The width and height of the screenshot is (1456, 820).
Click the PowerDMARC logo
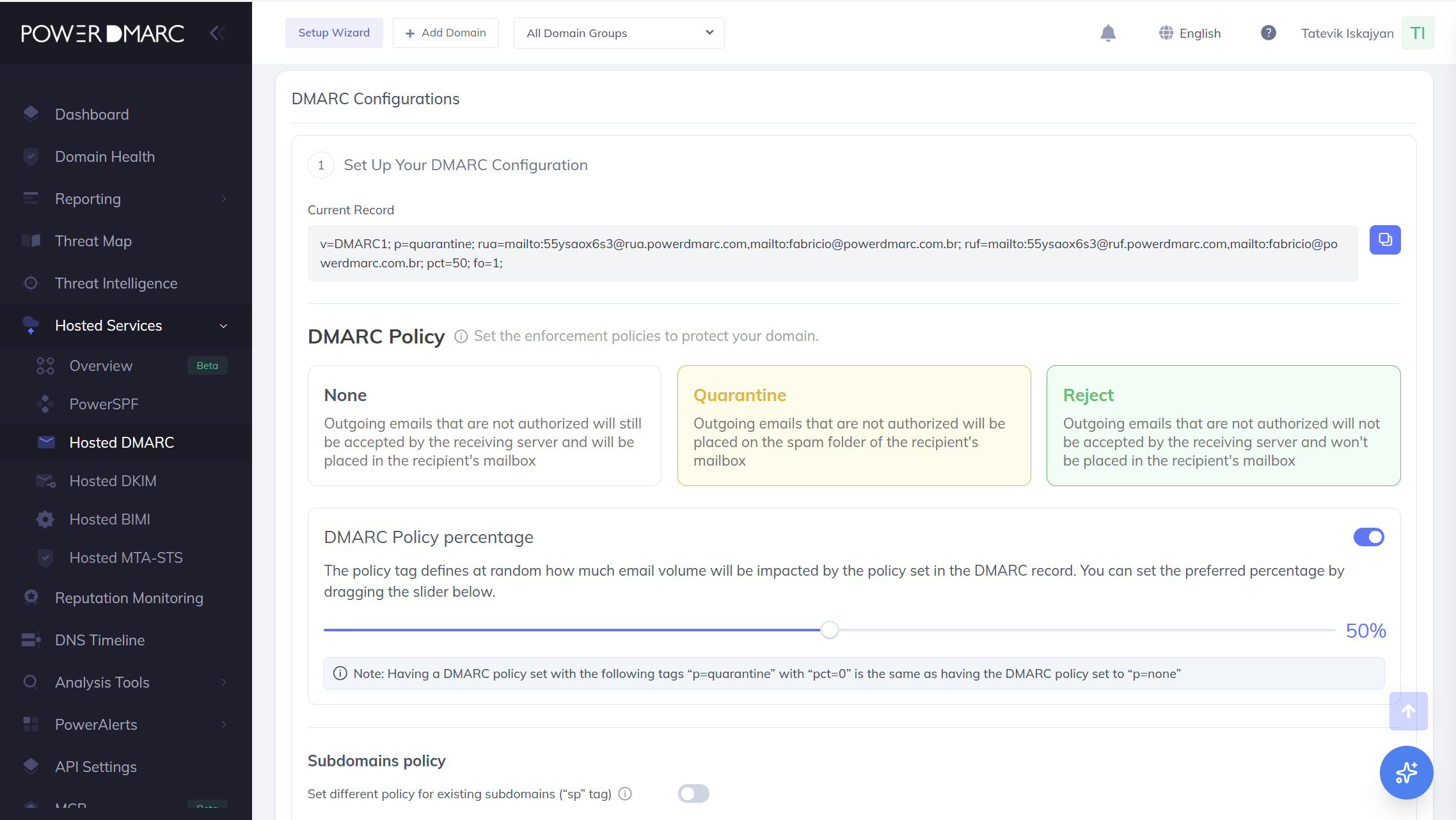point(103,33)
